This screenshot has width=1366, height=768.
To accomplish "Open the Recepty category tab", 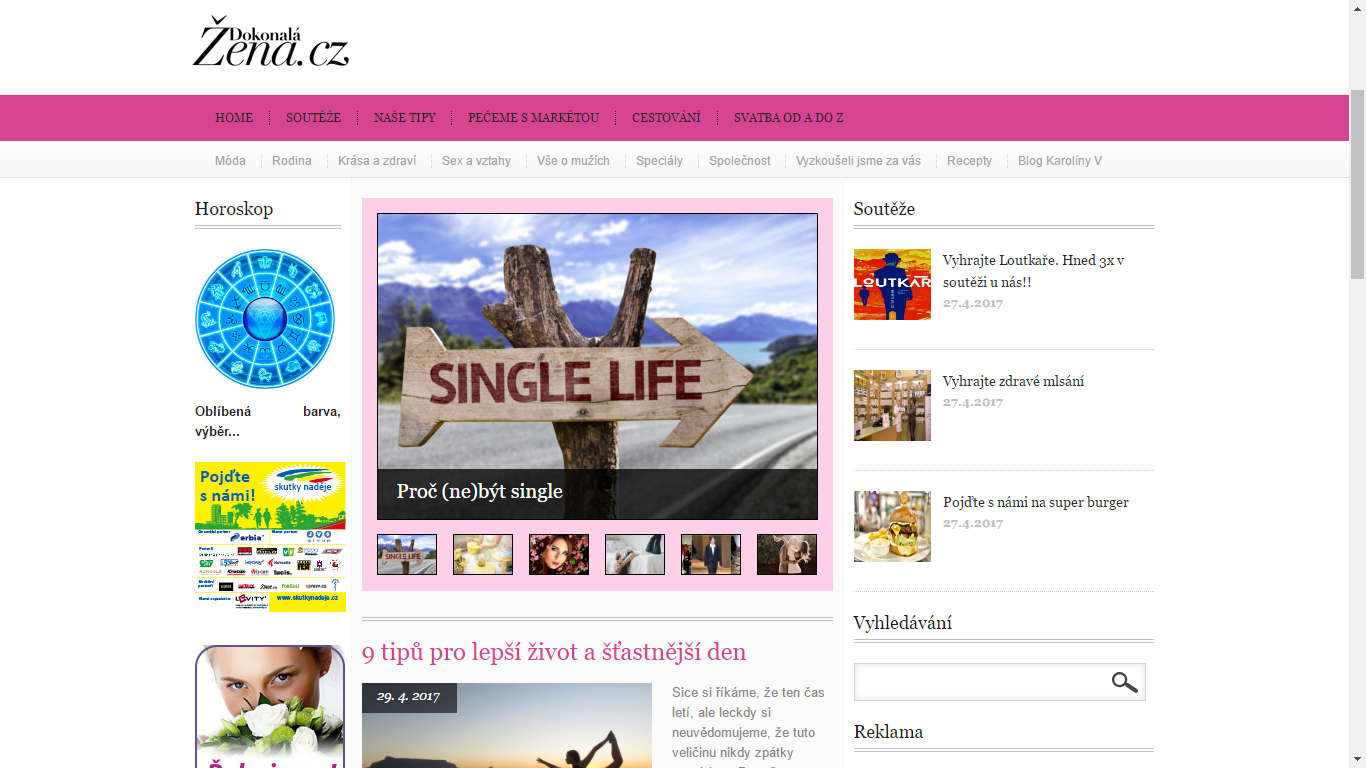I will pyautogui.click(x=969, y=161).
